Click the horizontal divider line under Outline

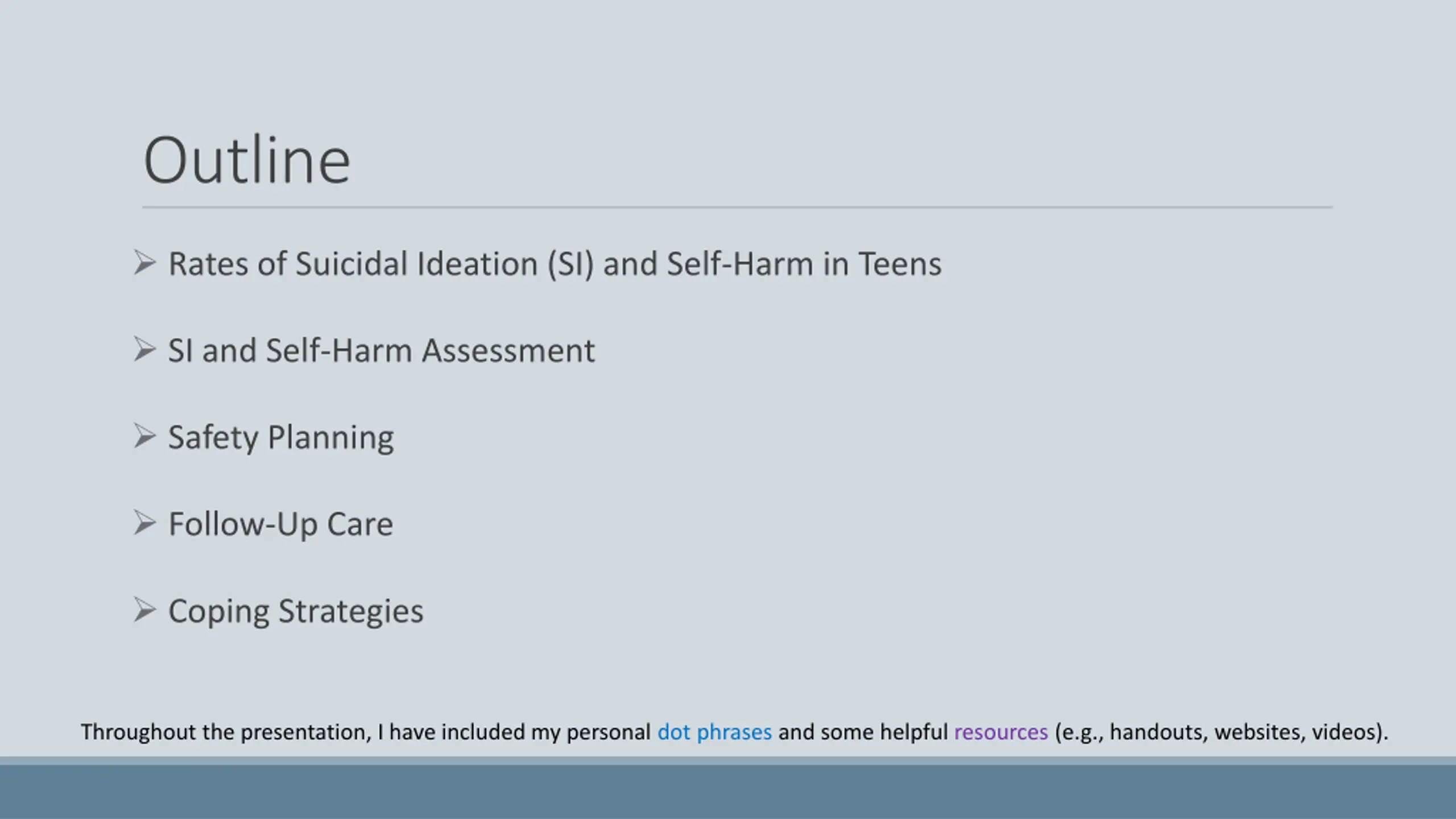(738, 208)
